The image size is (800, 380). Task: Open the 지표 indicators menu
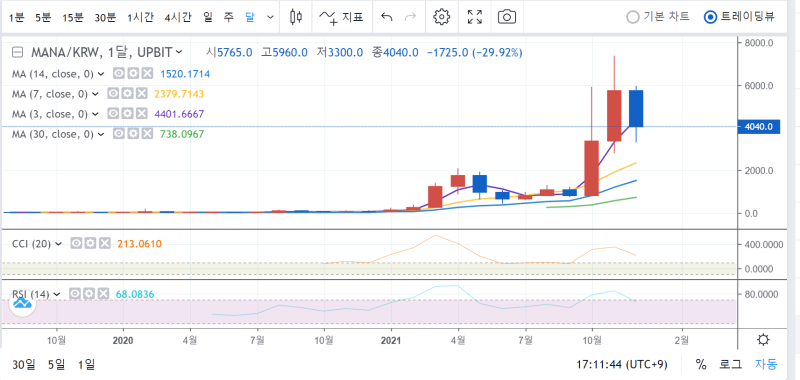coord(341,17)
